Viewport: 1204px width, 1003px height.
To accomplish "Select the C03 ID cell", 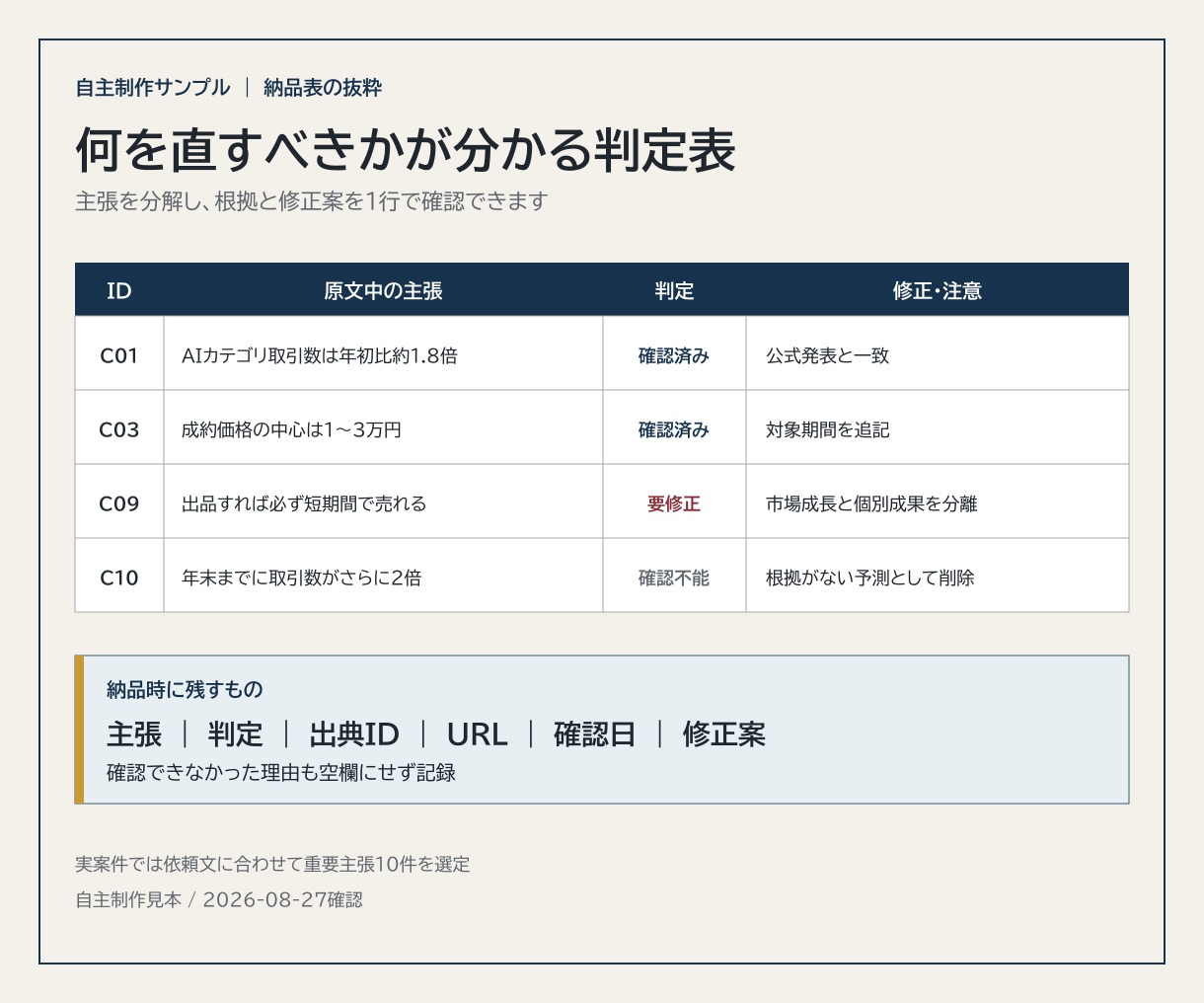I will [119, 429].
